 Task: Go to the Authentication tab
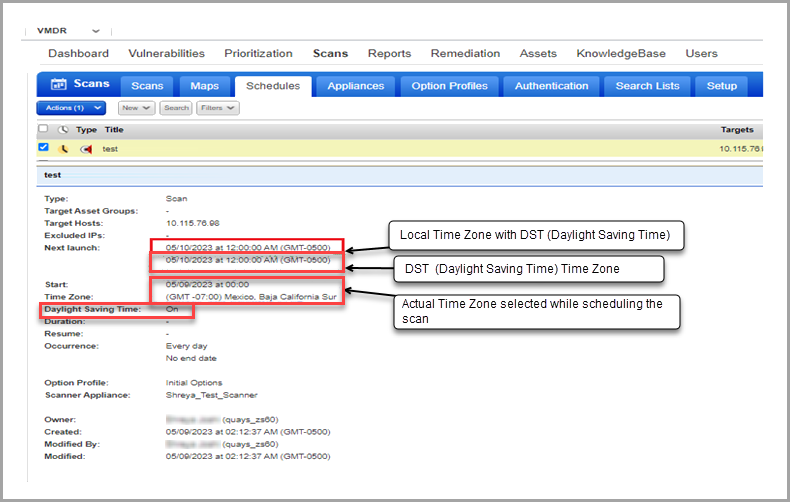tap(552, 86)
